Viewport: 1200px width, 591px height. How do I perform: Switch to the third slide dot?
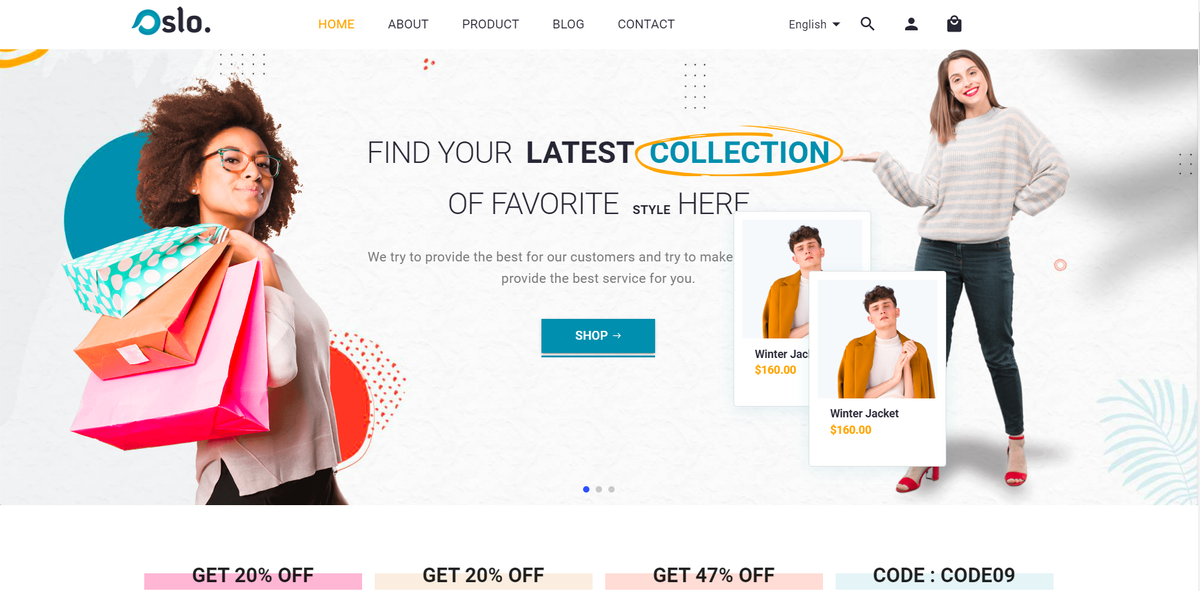click(x=611, y=489)
